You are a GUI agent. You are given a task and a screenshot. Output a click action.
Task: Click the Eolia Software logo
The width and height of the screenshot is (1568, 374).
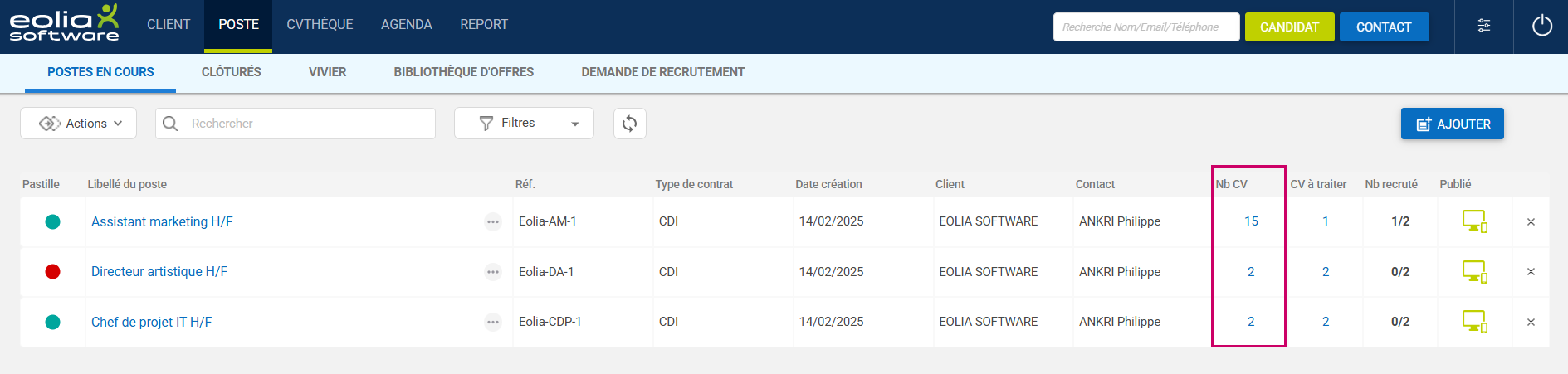coord(64,24)
